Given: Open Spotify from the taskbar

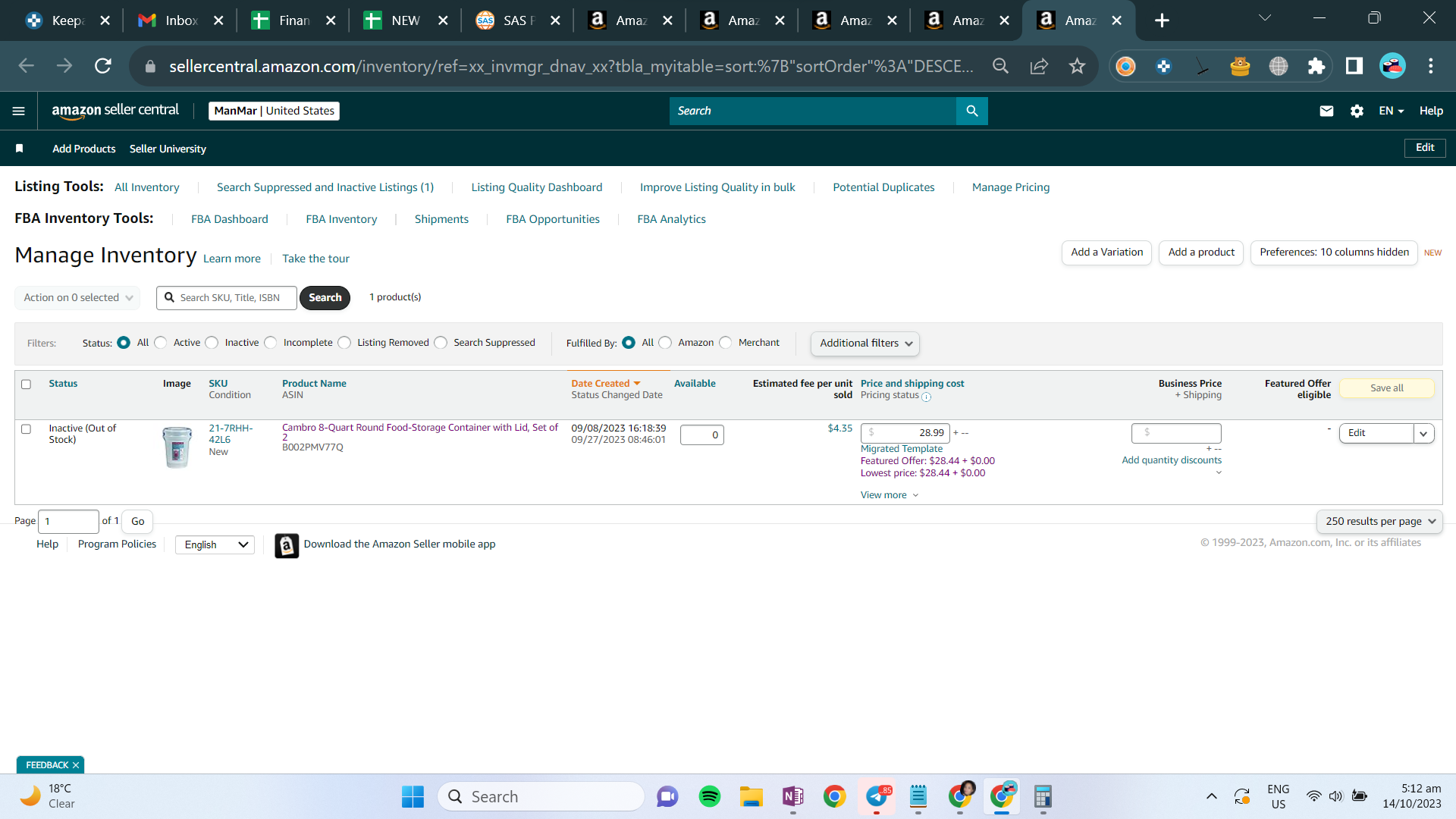Looking at the screenshot, I should coord(710,796).
